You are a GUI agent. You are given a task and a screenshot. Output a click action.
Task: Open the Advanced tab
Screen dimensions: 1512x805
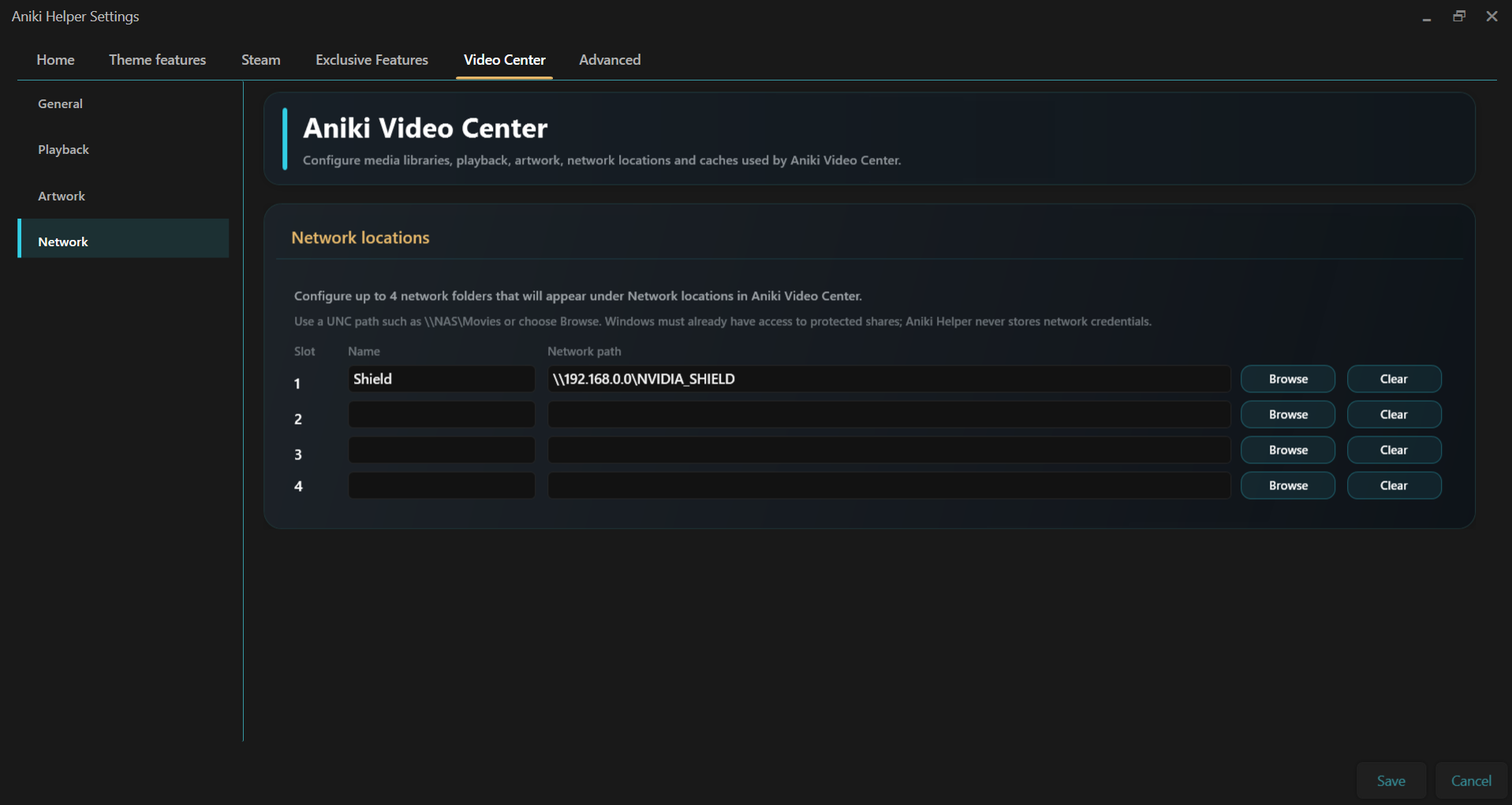click(x=610, y=60)
